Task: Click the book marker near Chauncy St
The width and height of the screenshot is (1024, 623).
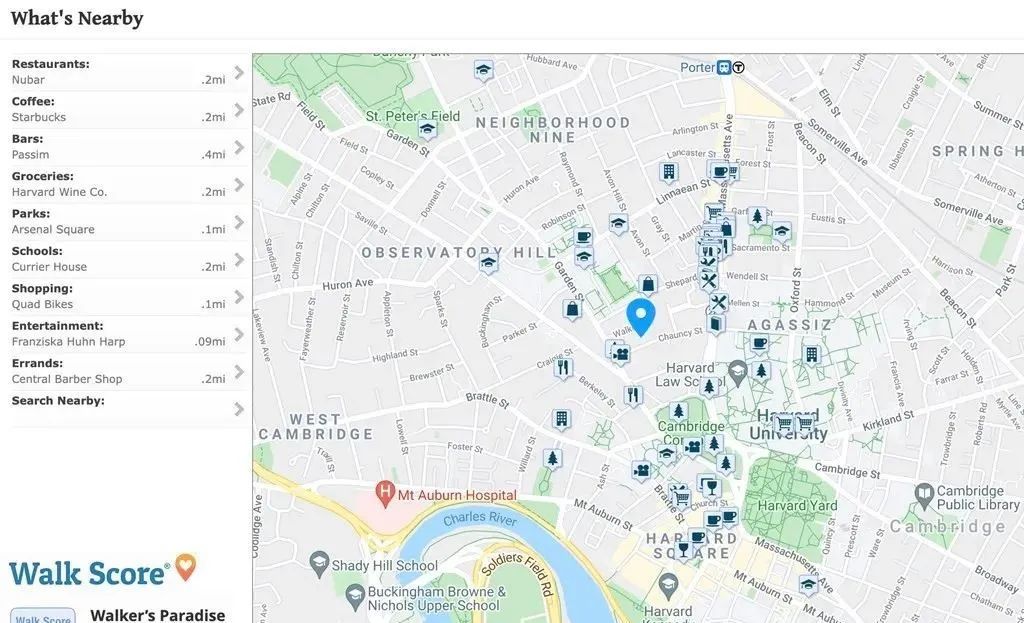Action: coord(716,324)
